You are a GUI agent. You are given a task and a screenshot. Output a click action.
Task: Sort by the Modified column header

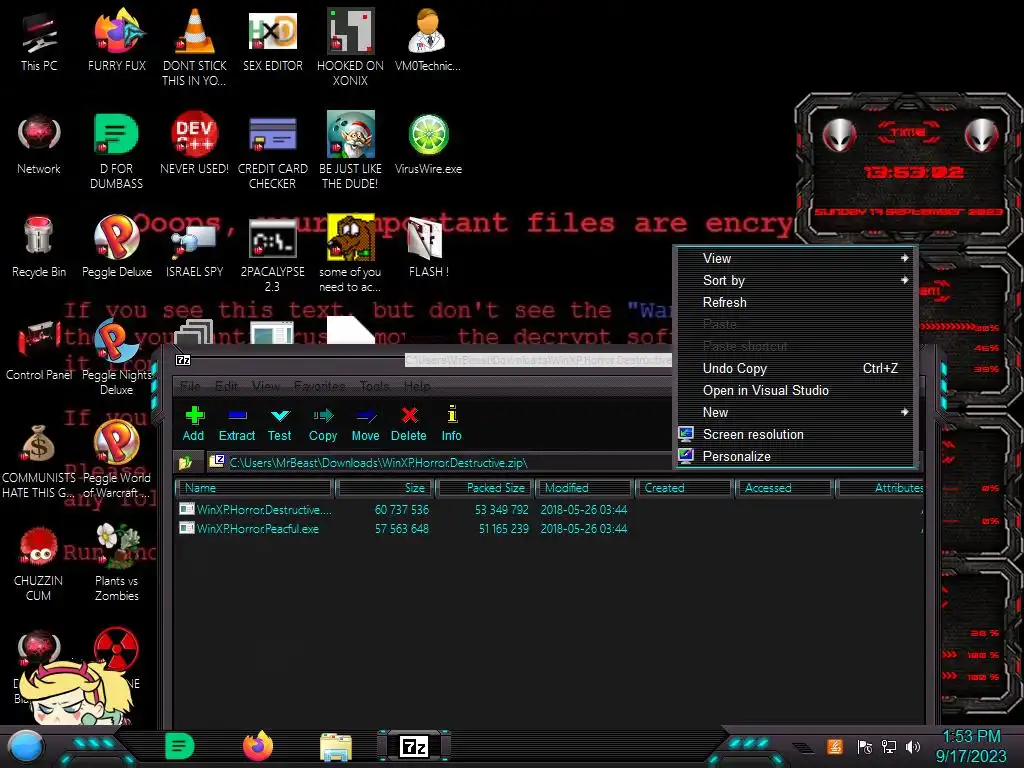(584, 488)
